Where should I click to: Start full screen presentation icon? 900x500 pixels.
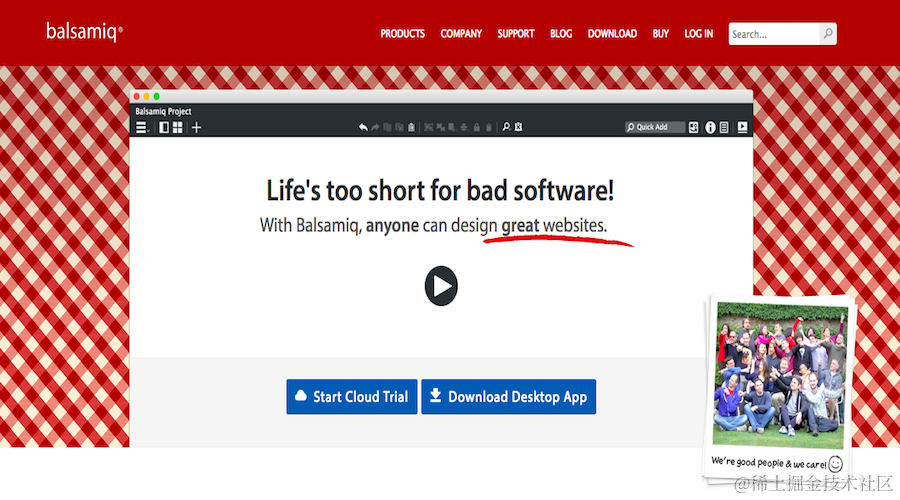click(x=743, y=127)
